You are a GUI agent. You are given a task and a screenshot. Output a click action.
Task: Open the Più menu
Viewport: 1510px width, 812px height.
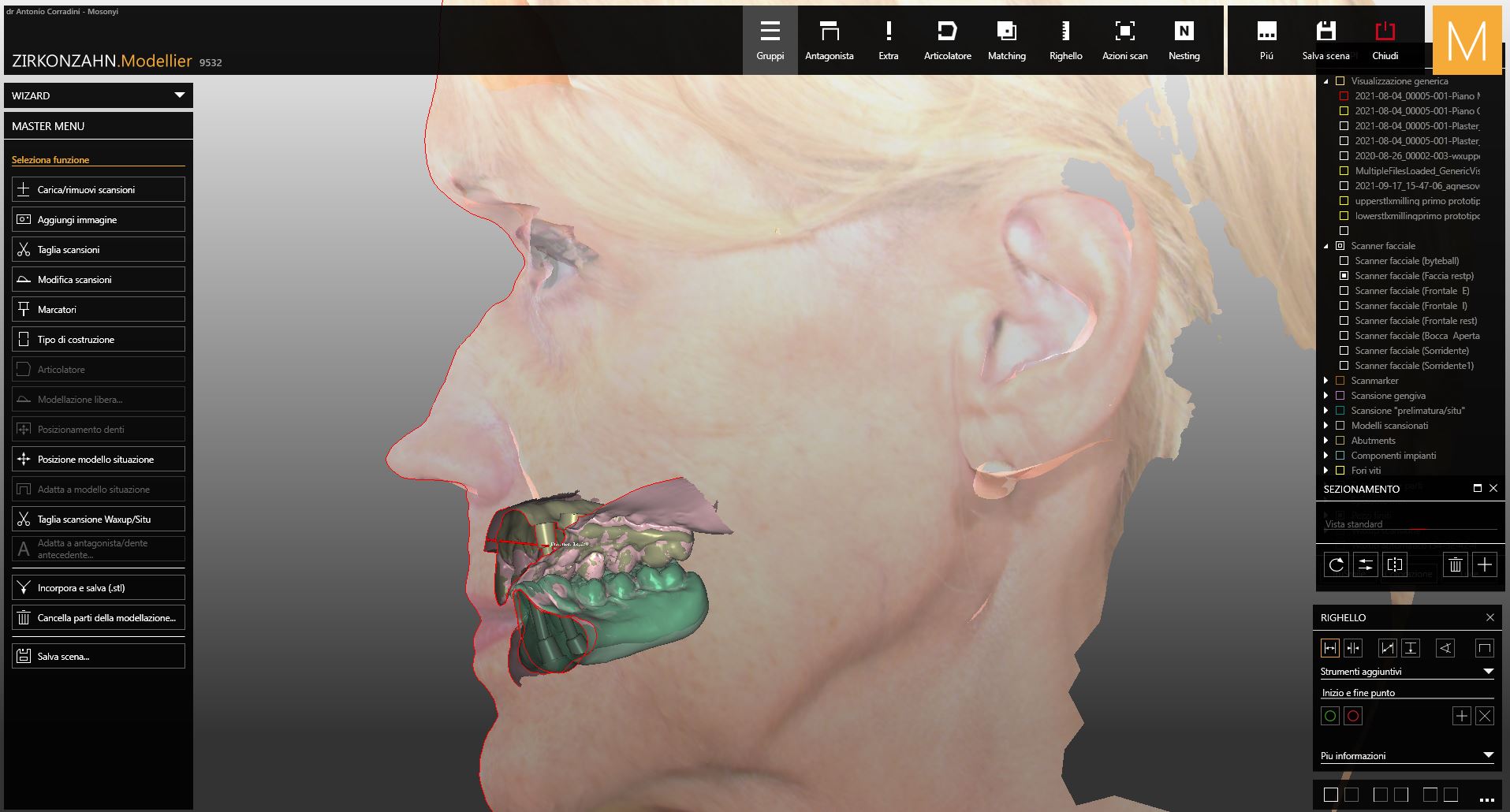coord(1266,40)
